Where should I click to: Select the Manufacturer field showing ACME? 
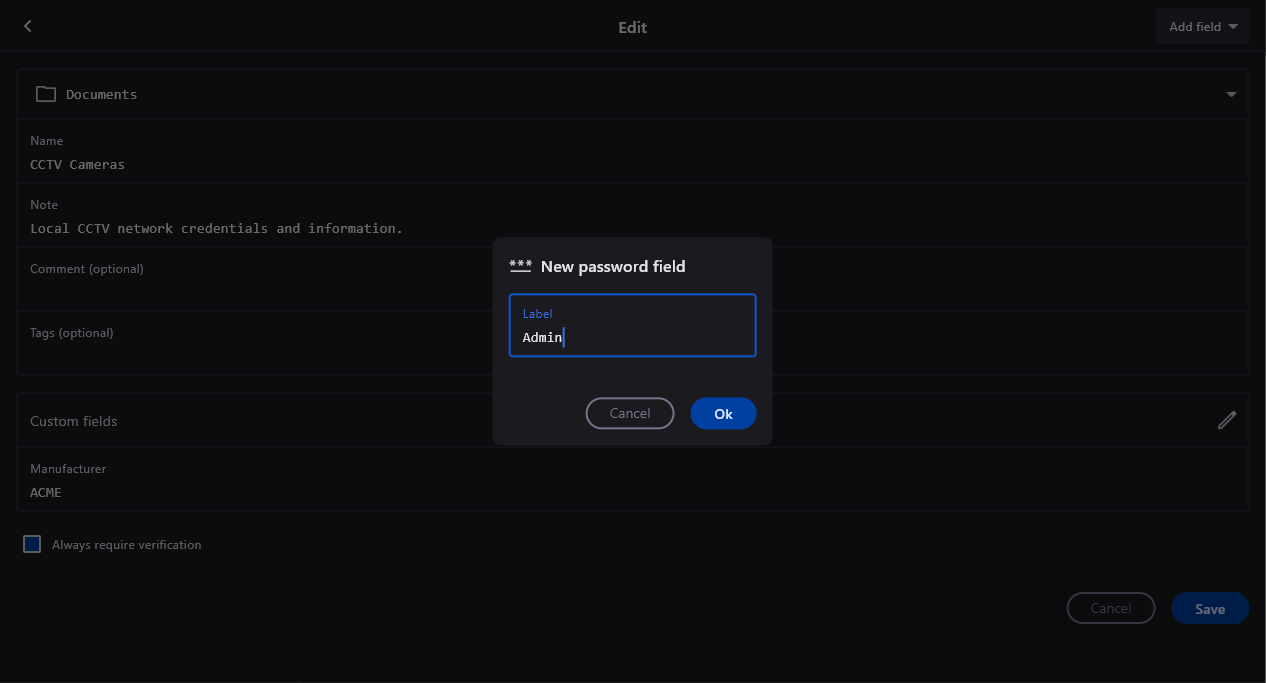(x=632, y=492)
